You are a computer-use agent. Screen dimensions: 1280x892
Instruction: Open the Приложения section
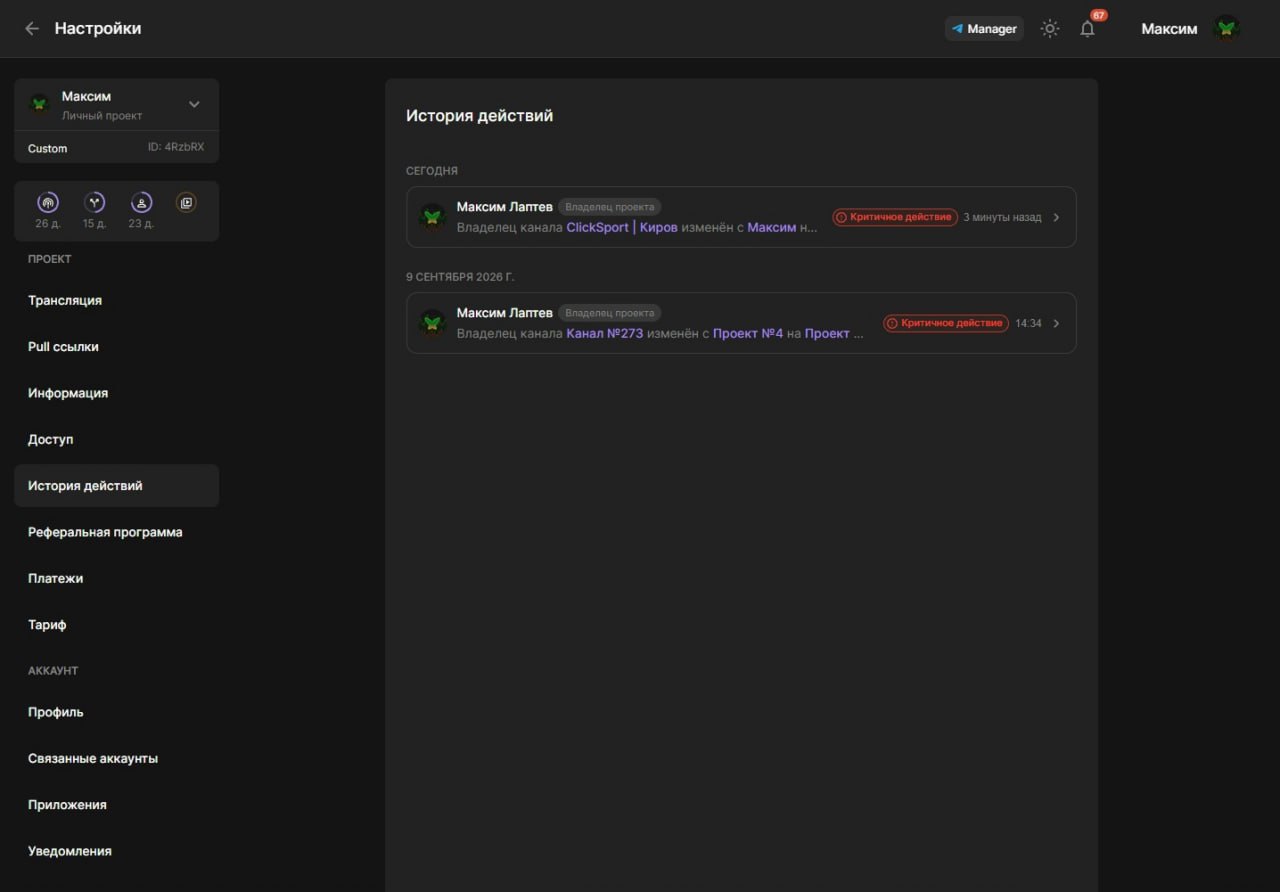[116, 805]
